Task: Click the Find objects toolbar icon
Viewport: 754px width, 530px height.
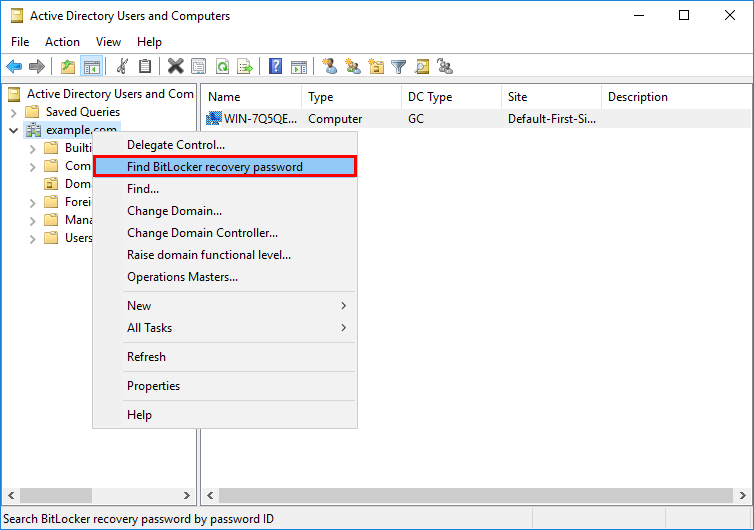Action: 422,66
